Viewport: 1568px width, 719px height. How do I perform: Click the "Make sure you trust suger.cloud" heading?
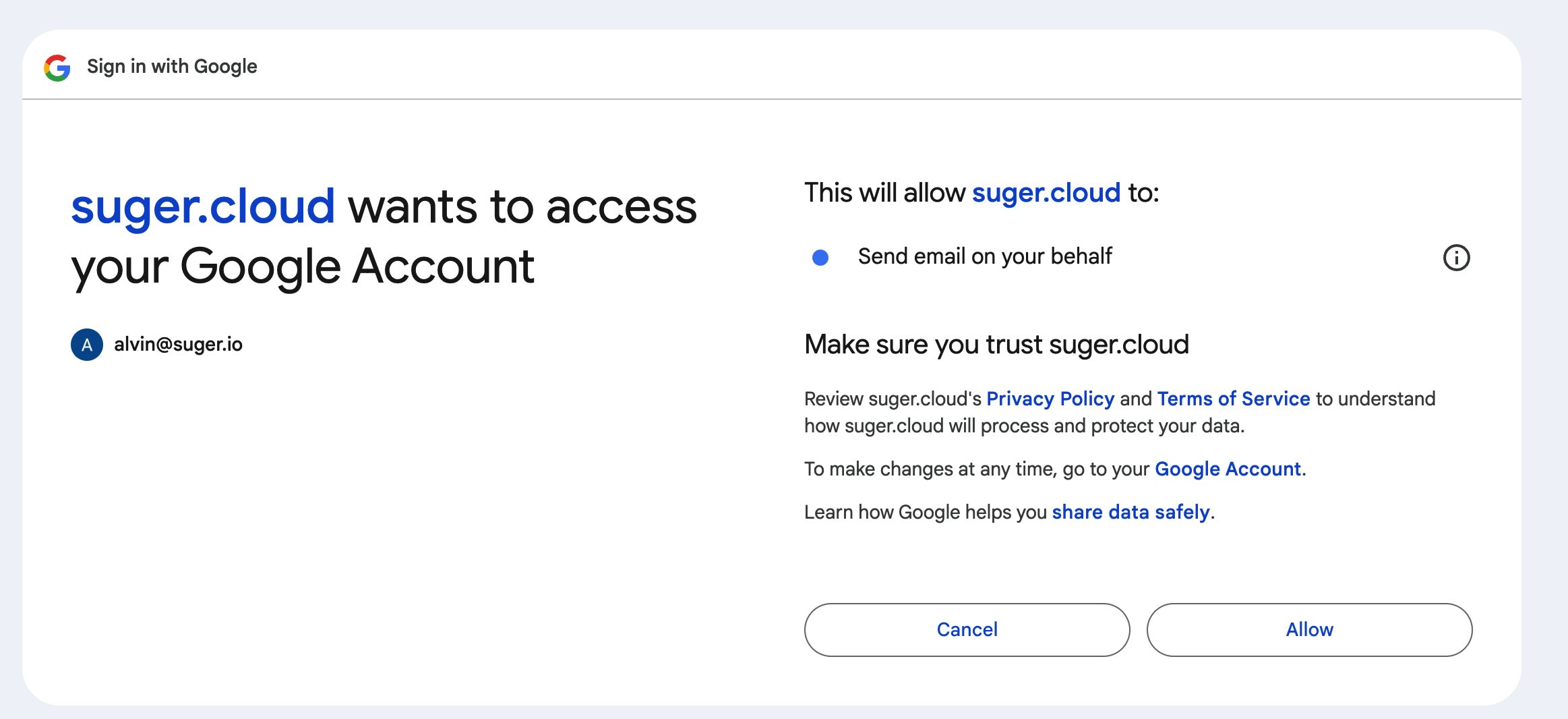coord(996,345)
